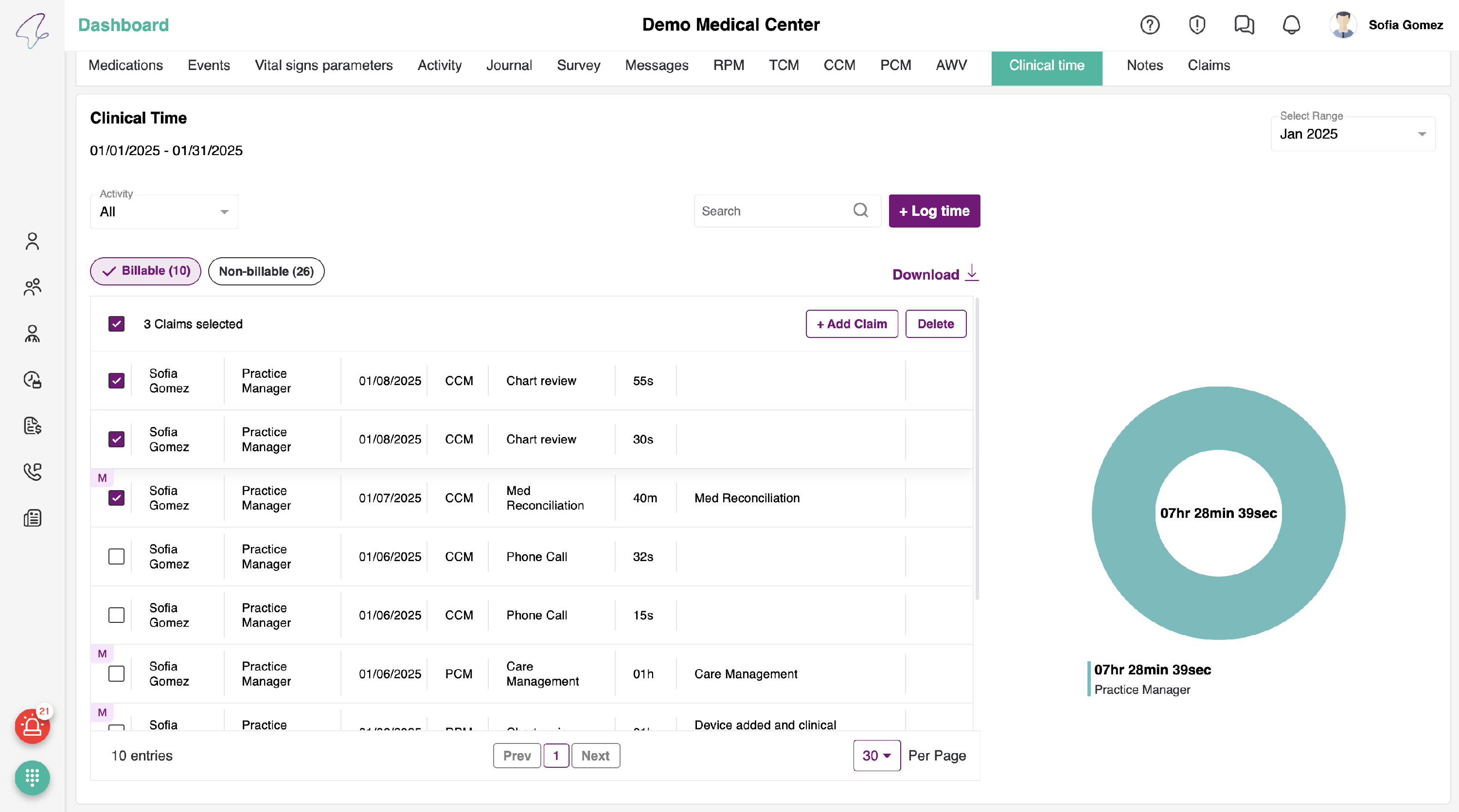Viewport: 1459px width, 812px height.
Task: Open the phone calls sidebar icon
Action: tap(32, 472)
